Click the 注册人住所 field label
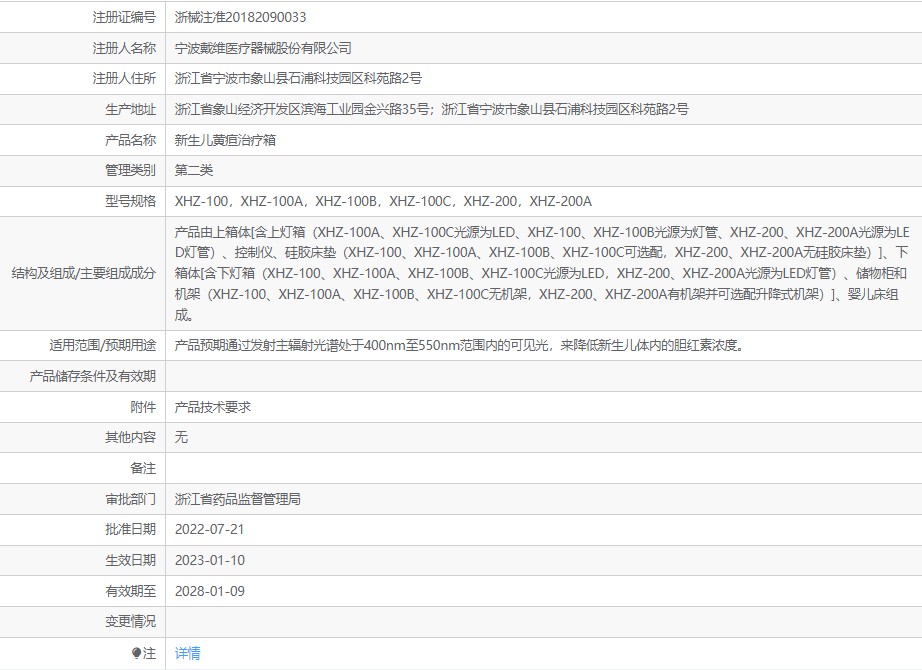Image resolution: width=922 pixels, height=670 pixels. coord(124,78)
